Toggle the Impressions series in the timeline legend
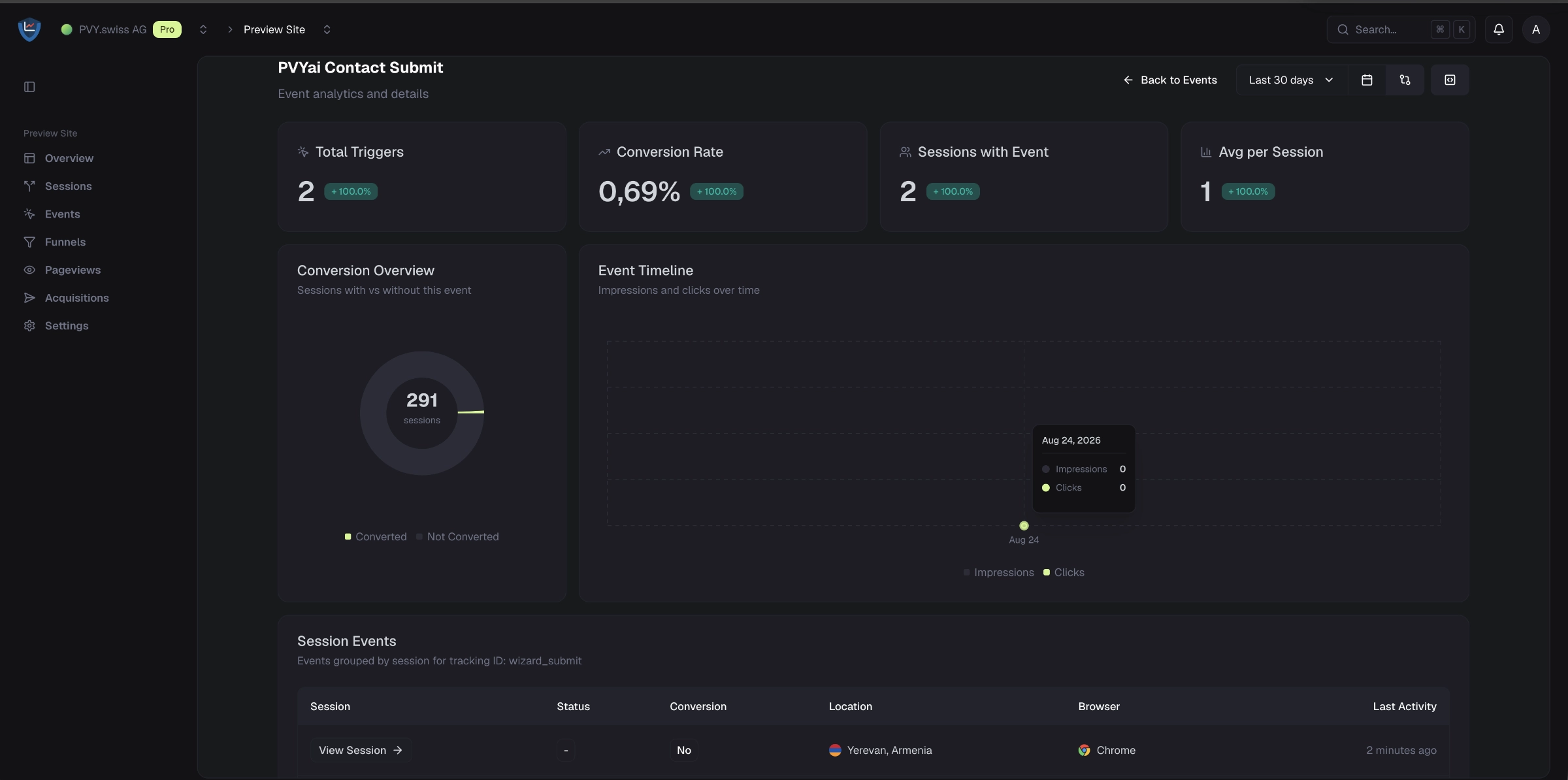 pos(999,572)
